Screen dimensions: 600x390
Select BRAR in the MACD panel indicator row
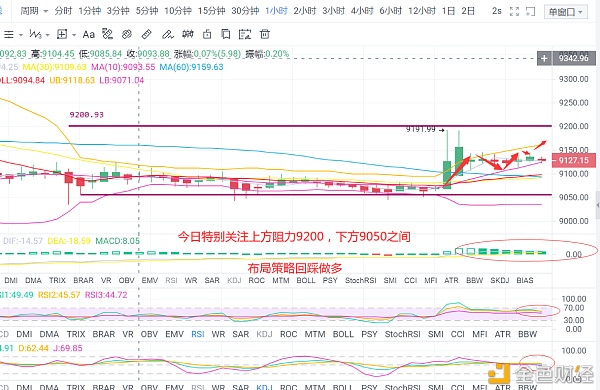coord(83,281)
